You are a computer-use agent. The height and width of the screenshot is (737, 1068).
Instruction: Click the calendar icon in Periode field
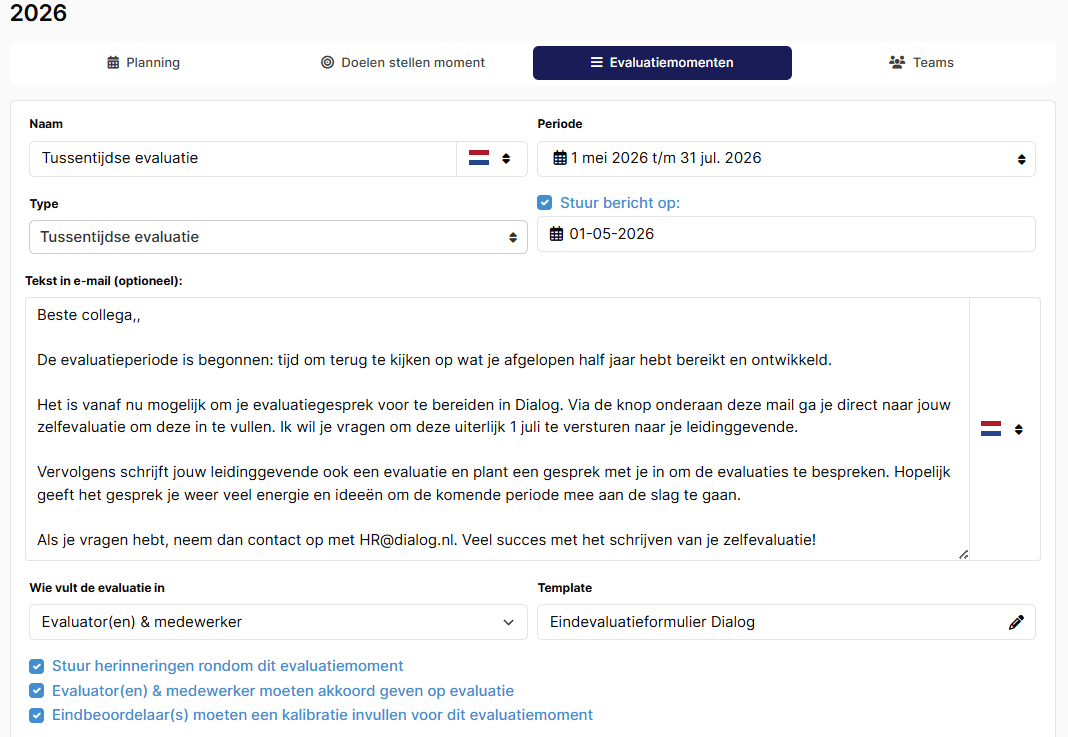click(x=560, y=158)
